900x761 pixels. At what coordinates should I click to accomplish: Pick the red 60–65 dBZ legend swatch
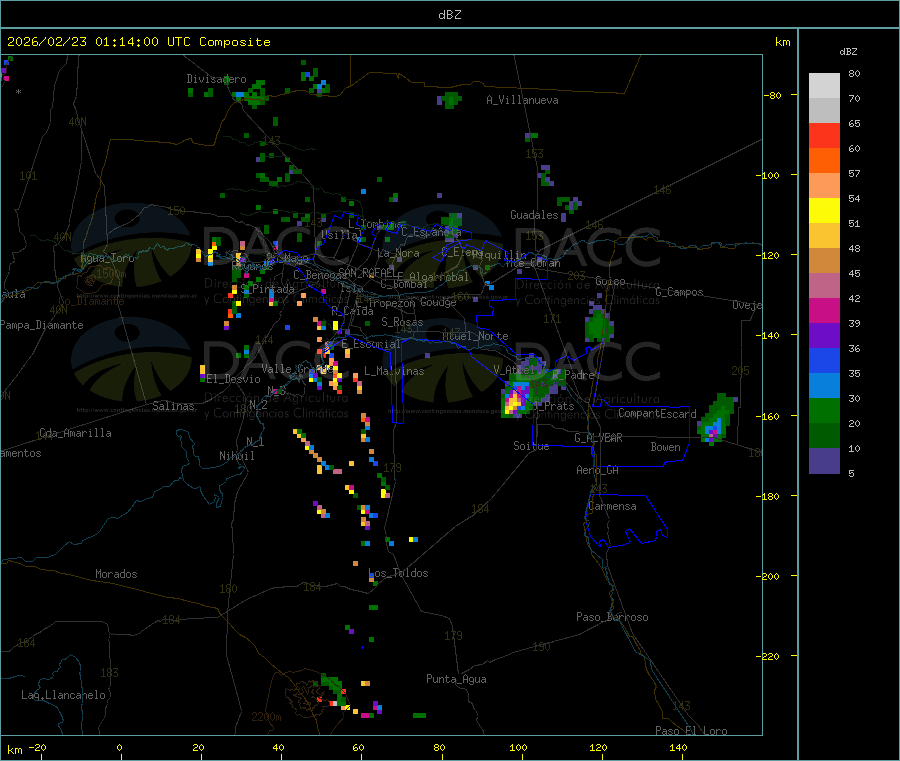click(824, 135)
